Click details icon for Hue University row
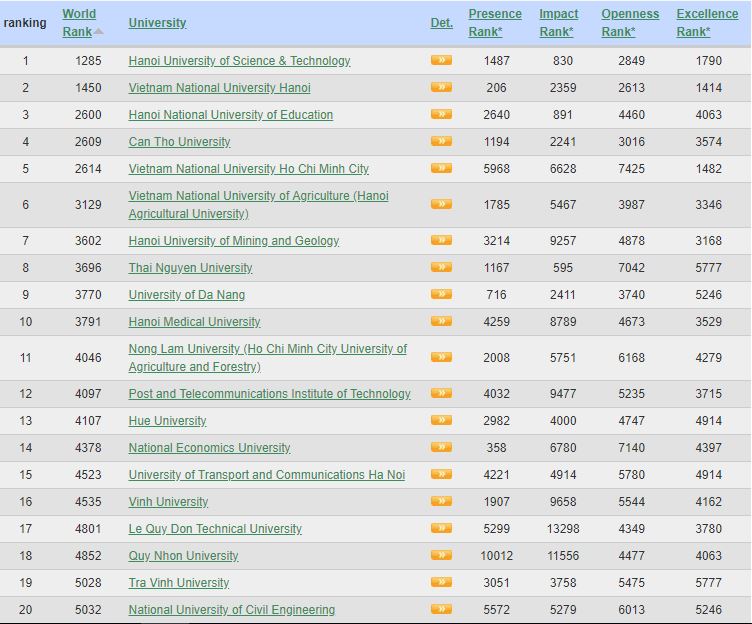Image resolution: width=752 pixels, height=624 pixels. click(441, 420)
